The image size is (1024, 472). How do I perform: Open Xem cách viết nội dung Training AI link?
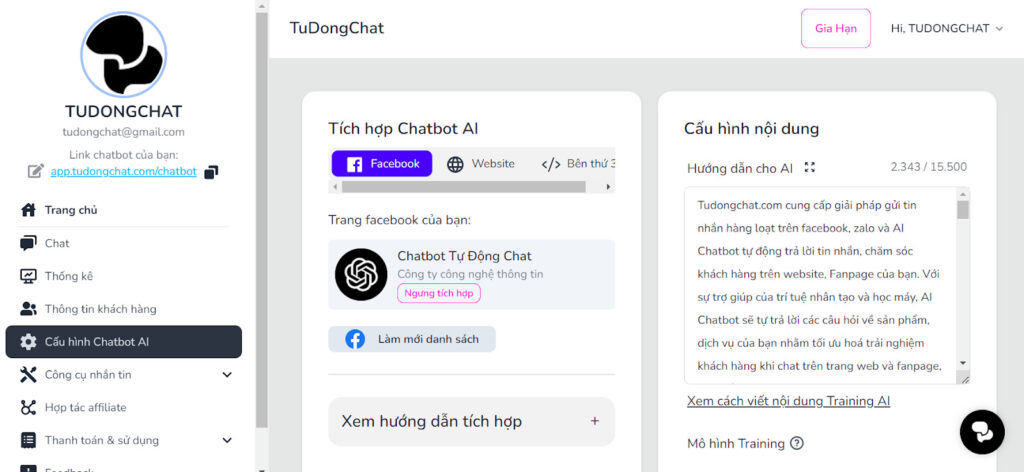788,401
